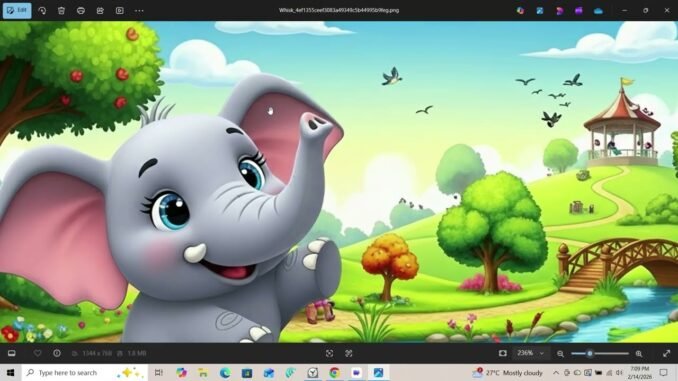Open the 236% zoom level dropdown
This screenshot has height=381, width=678.
tap(531, 353)
